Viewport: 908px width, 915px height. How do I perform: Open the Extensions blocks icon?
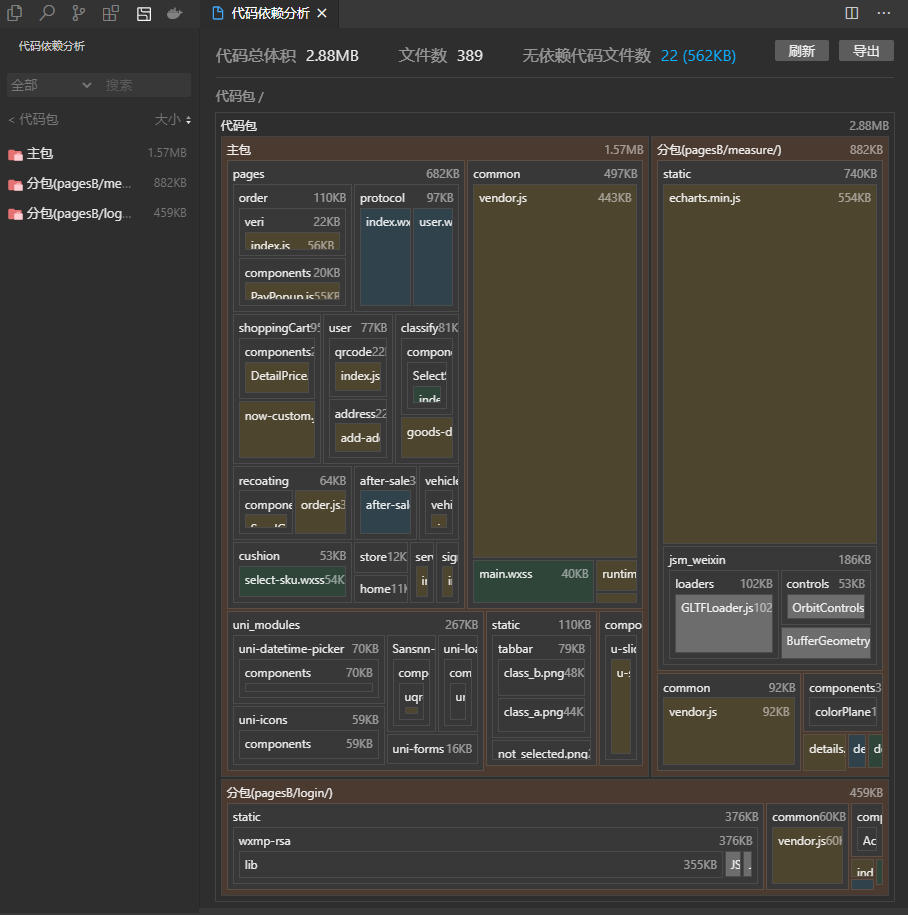point(110,13)
